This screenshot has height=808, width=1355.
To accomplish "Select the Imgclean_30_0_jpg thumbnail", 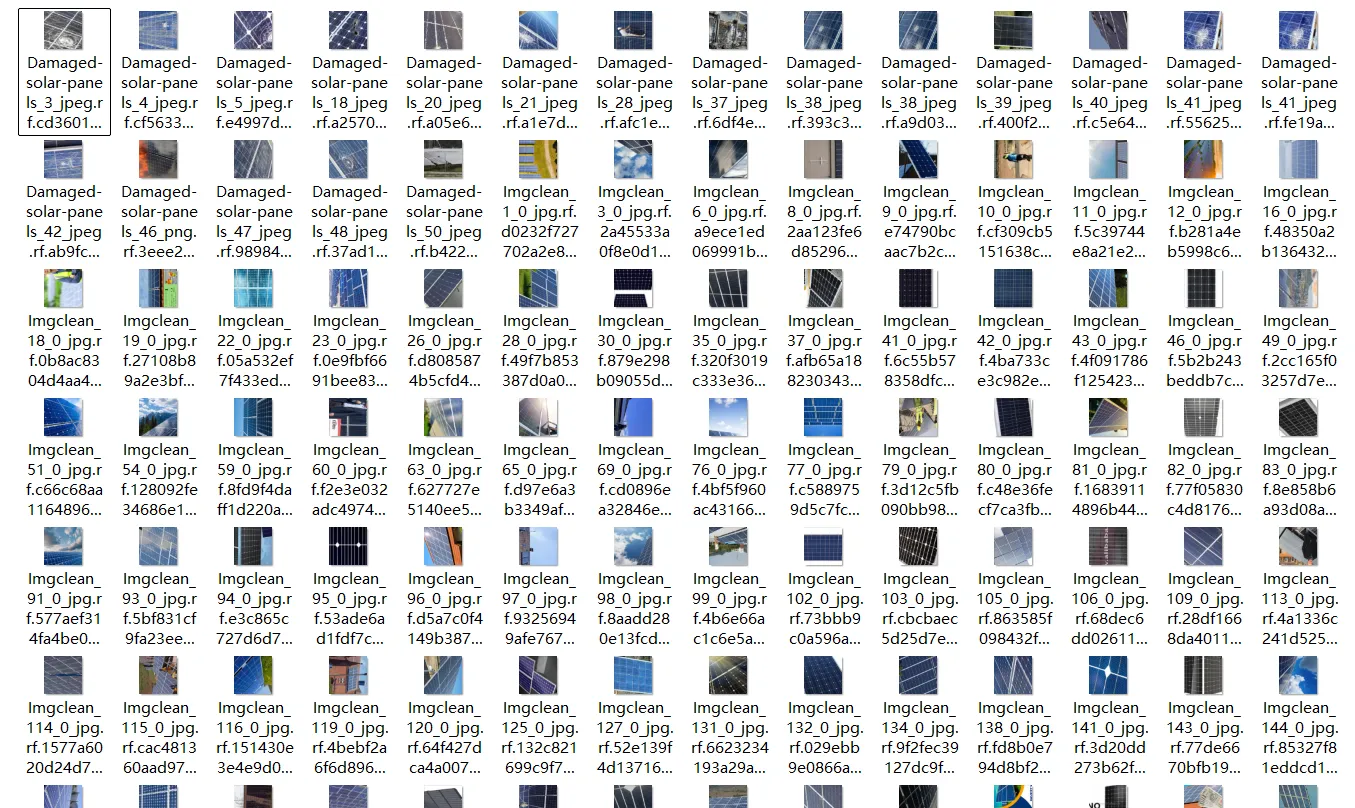I will 634,289.
